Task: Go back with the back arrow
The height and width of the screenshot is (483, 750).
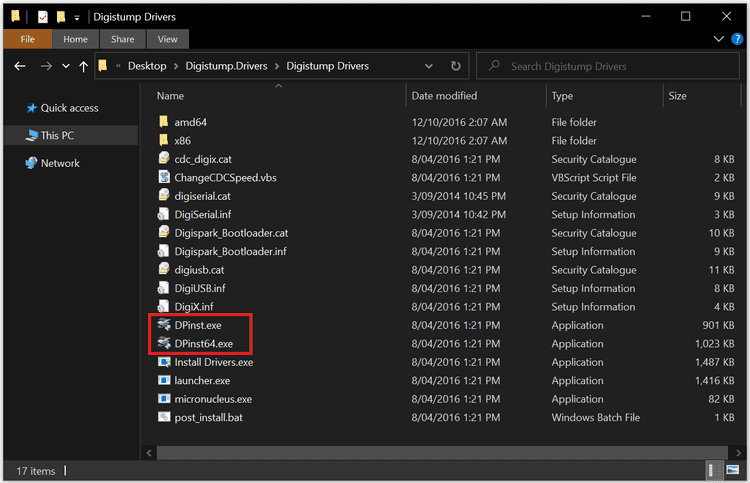Action: pyautogui.click(x=20, y=66)
